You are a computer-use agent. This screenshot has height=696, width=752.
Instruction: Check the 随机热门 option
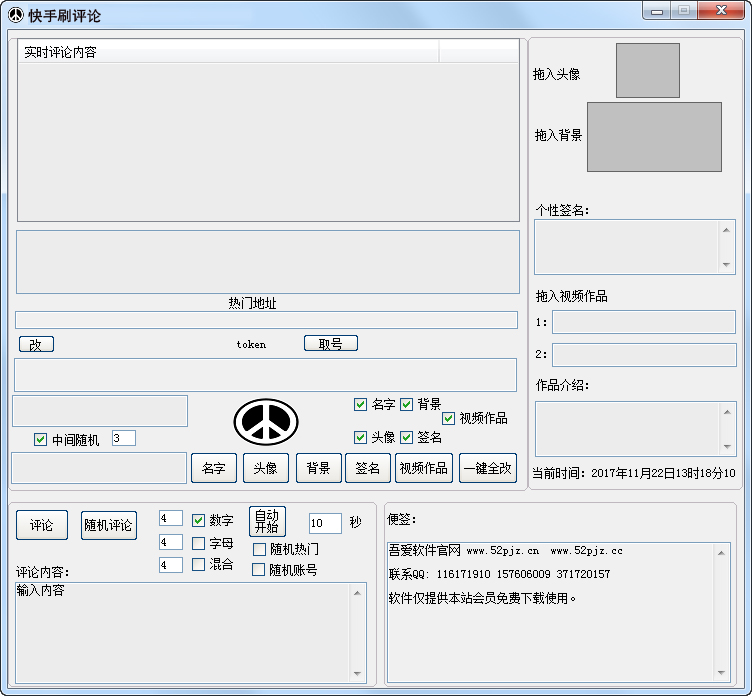[x=259, y=549]
